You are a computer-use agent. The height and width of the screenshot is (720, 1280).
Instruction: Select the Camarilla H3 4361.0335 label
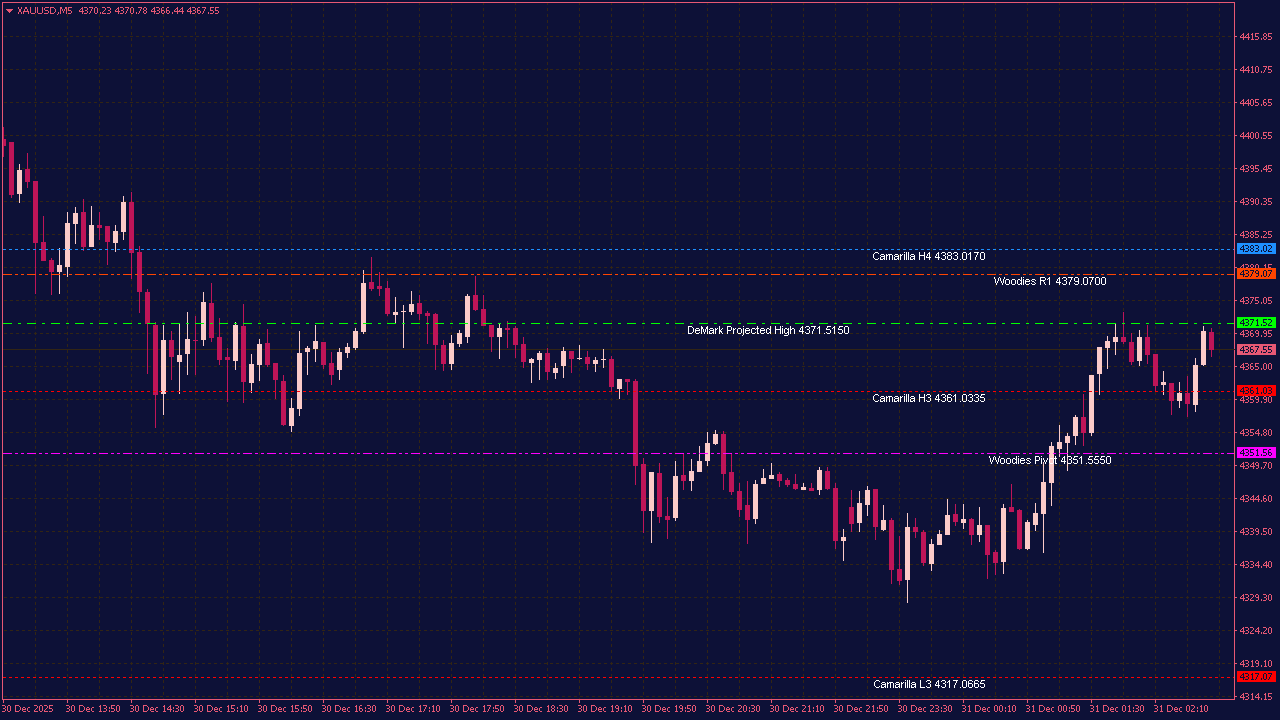point(928,398)
